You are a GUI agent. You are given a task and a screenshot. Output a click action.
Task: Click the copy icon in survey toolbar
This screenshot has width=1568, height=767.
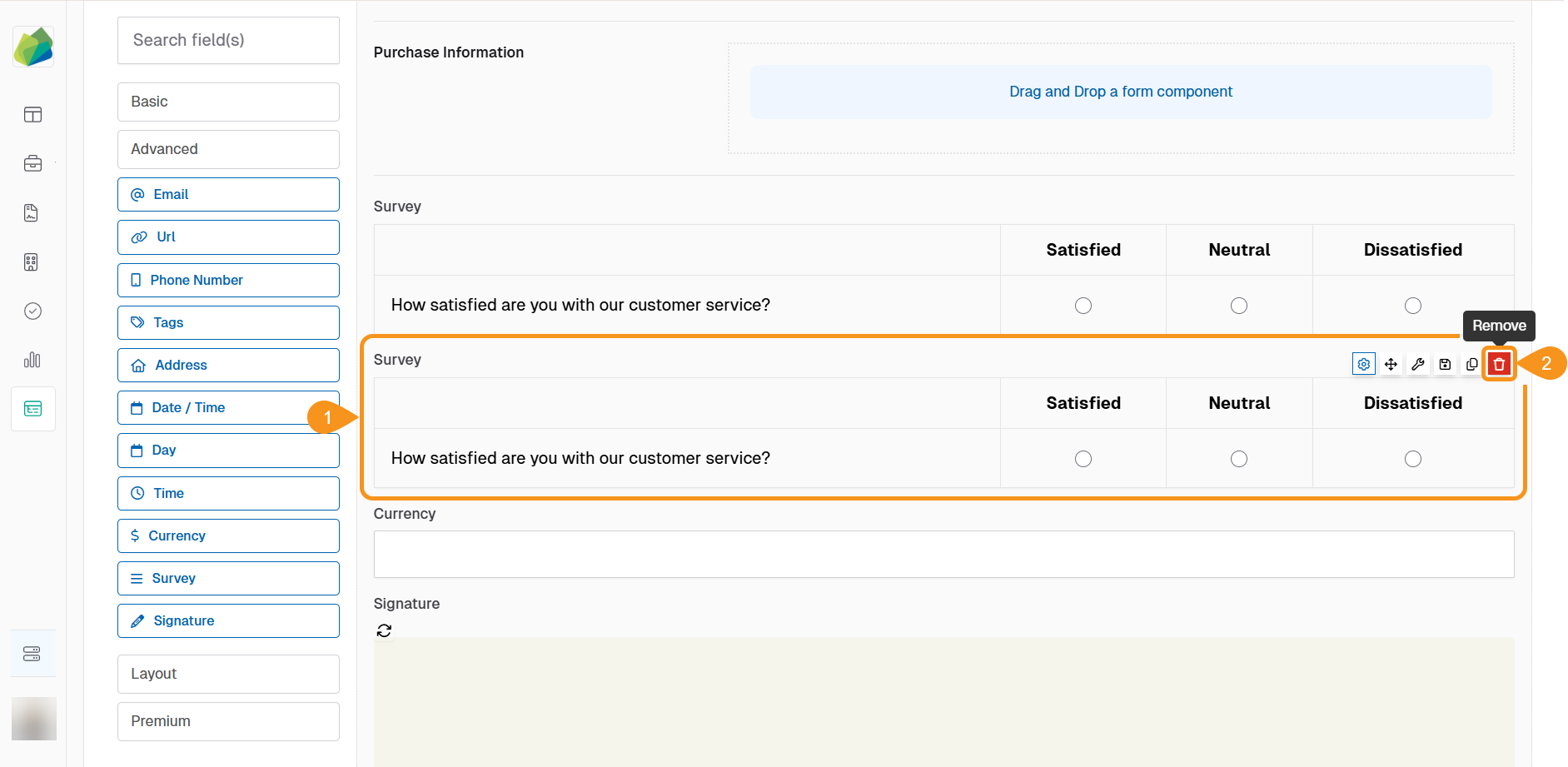tap(1471, 364)
